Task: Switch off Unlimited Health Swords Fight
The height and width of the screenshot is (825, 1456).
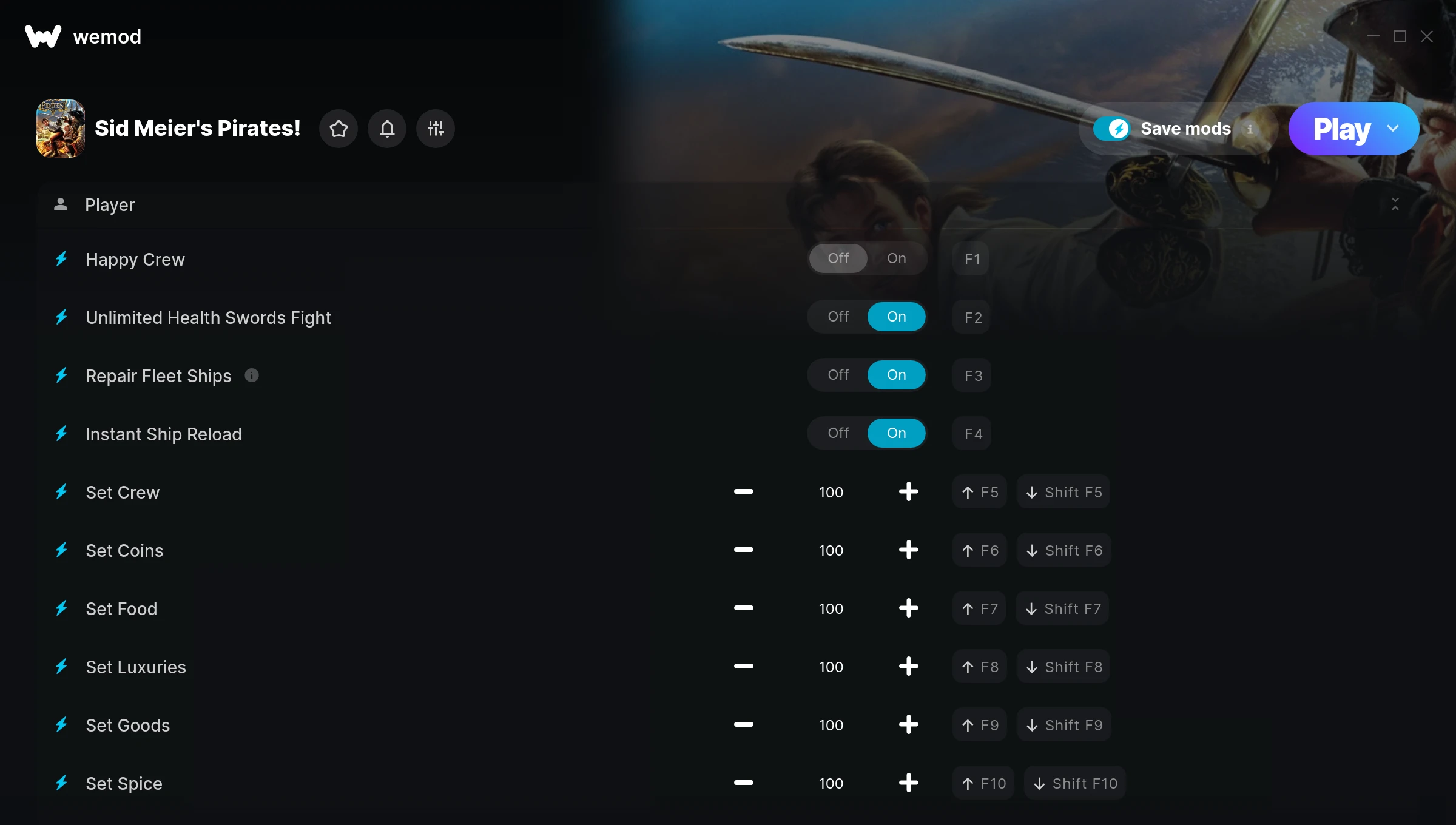Action: click(x=838, y=317)
